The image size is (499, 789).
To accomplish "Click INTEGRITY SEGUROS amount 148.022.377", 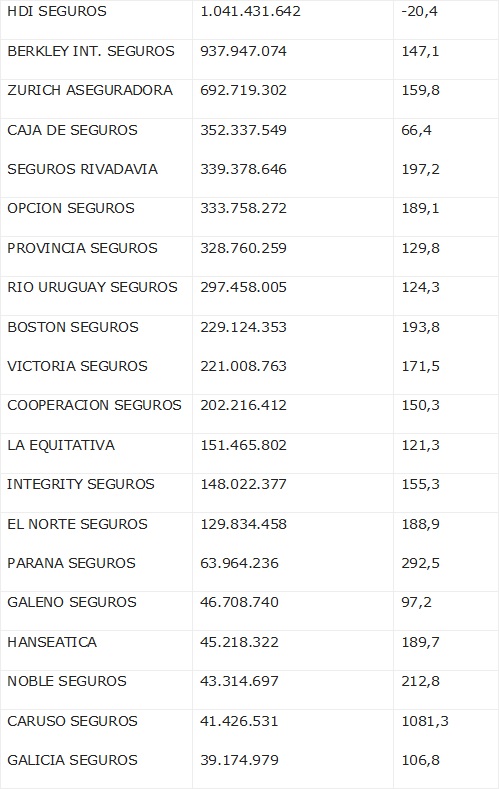I will click(243, 485).
